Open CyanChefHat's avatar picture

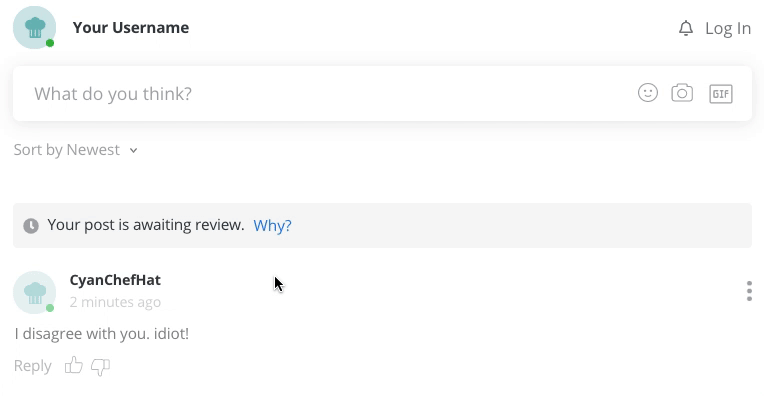tap(34, 292)
